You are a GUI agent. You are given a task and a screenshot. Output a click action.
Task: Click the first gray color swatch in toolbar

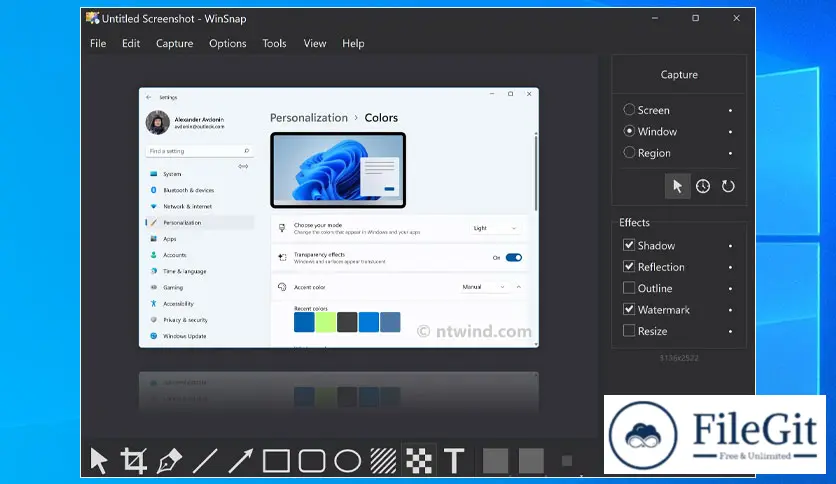[495, 461]
